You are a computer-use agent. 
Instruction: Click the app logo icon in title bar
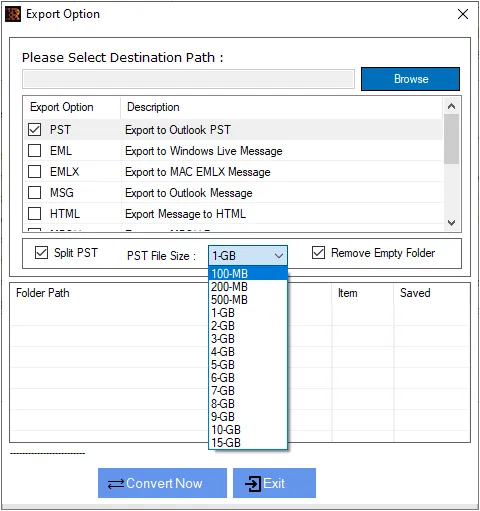point(13,14)
